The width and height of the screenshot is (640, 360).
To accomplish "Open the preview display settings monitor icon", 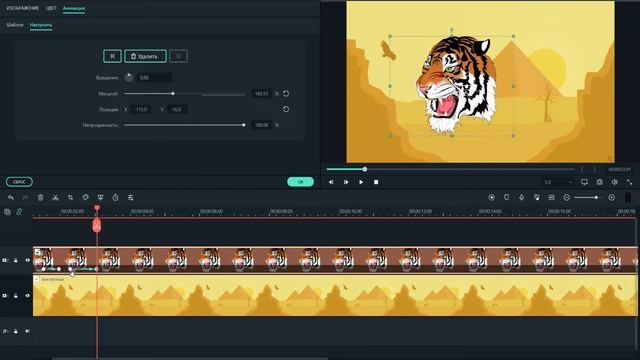I will click(x=584, y=182).
